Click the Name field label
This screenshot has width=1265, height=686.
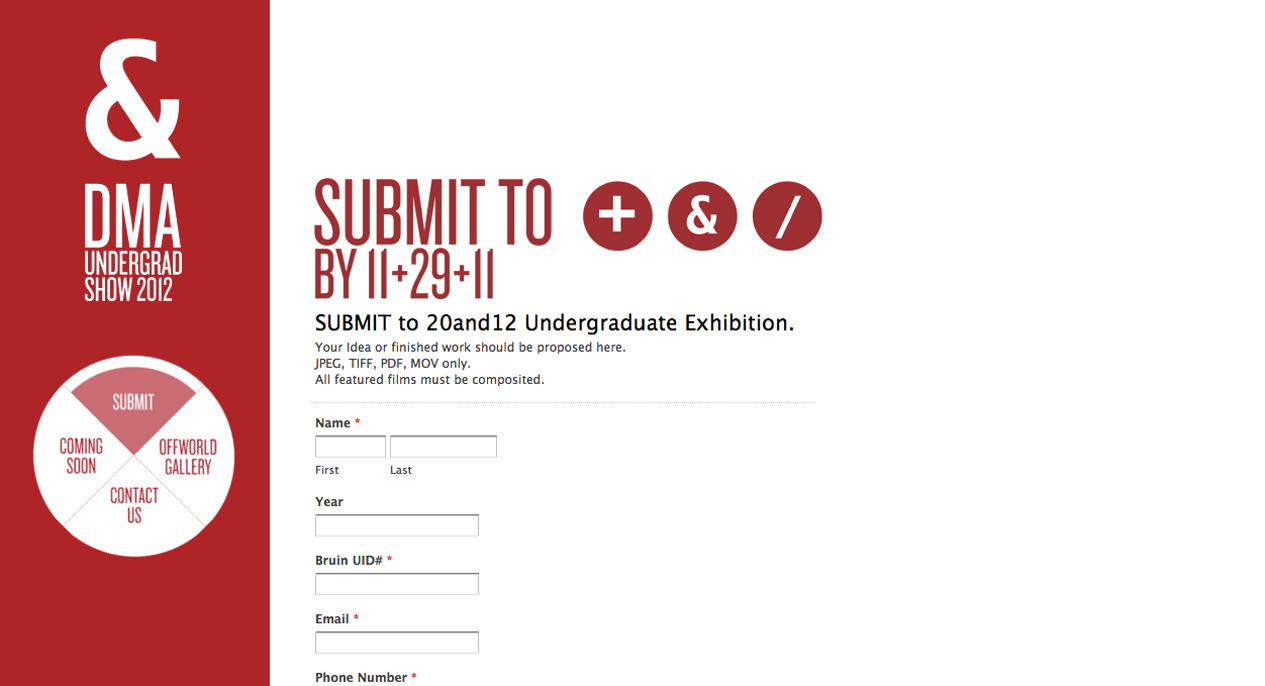333,423
